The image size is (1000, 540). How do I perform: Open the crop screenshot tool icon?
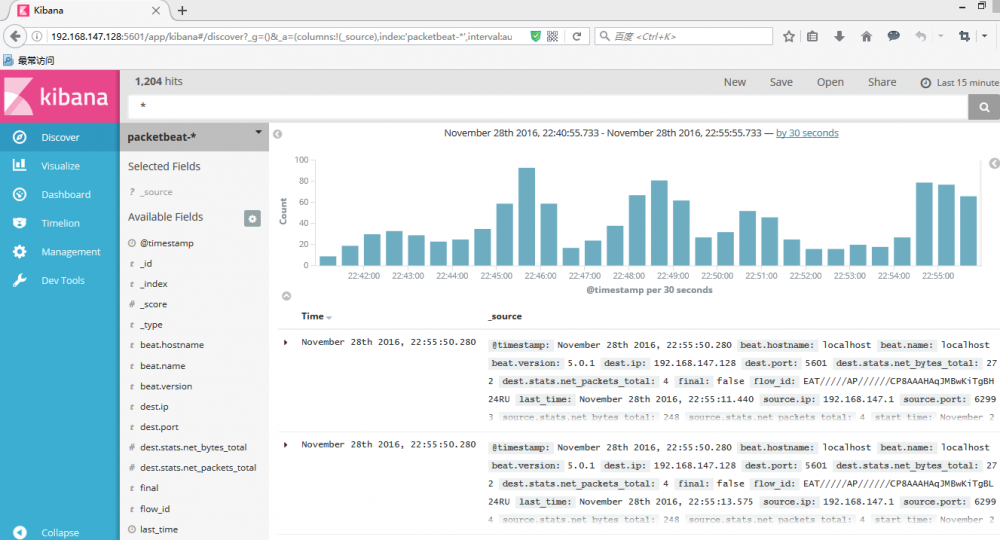point(964,36)
